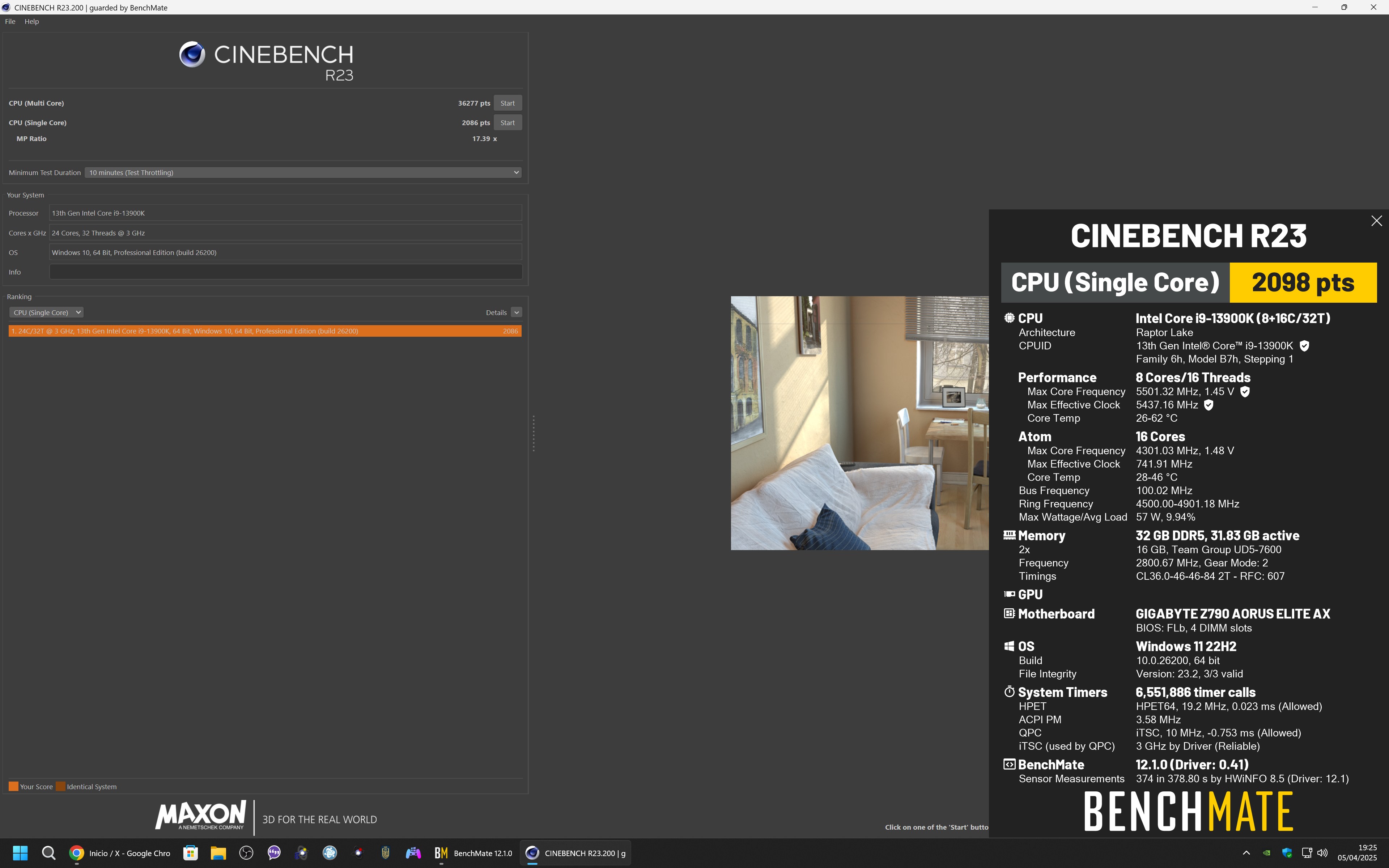Viewport: 1389px width, 868px height.
Task: Open the Minimum Test Duration dropdown
Action: click(x=303, y=172)
